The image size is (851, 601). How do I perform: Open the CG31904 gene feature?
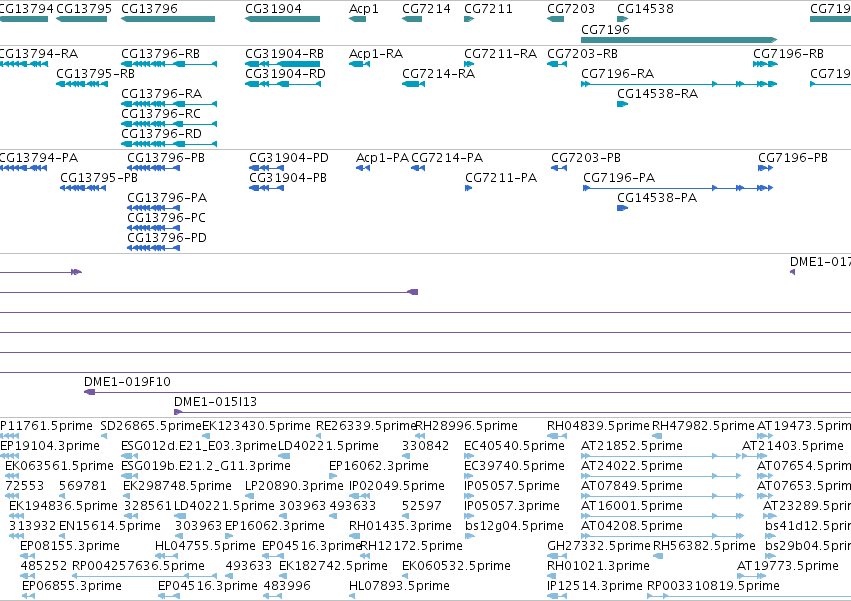pyautogui.click(x=282, y=19)
